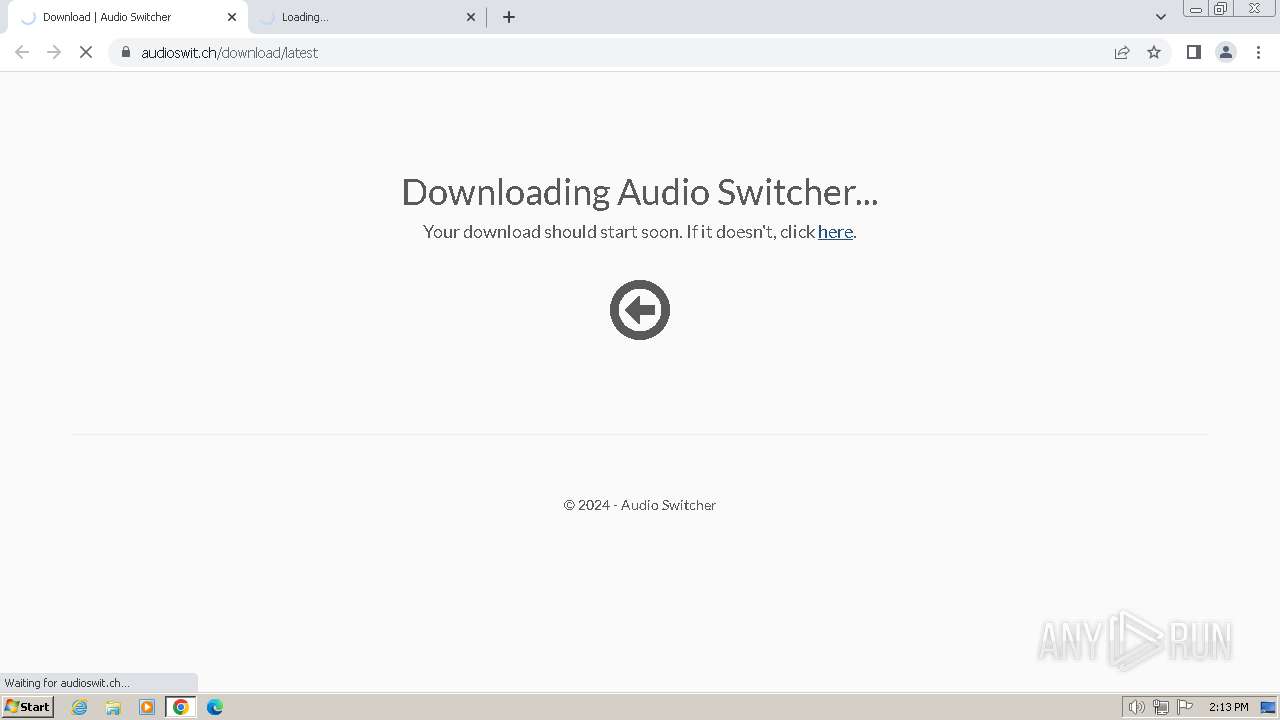Click '© 2024 - Audio Switcher' footer text
This screenshot has height=720, width=1280.
click(640, 505)
